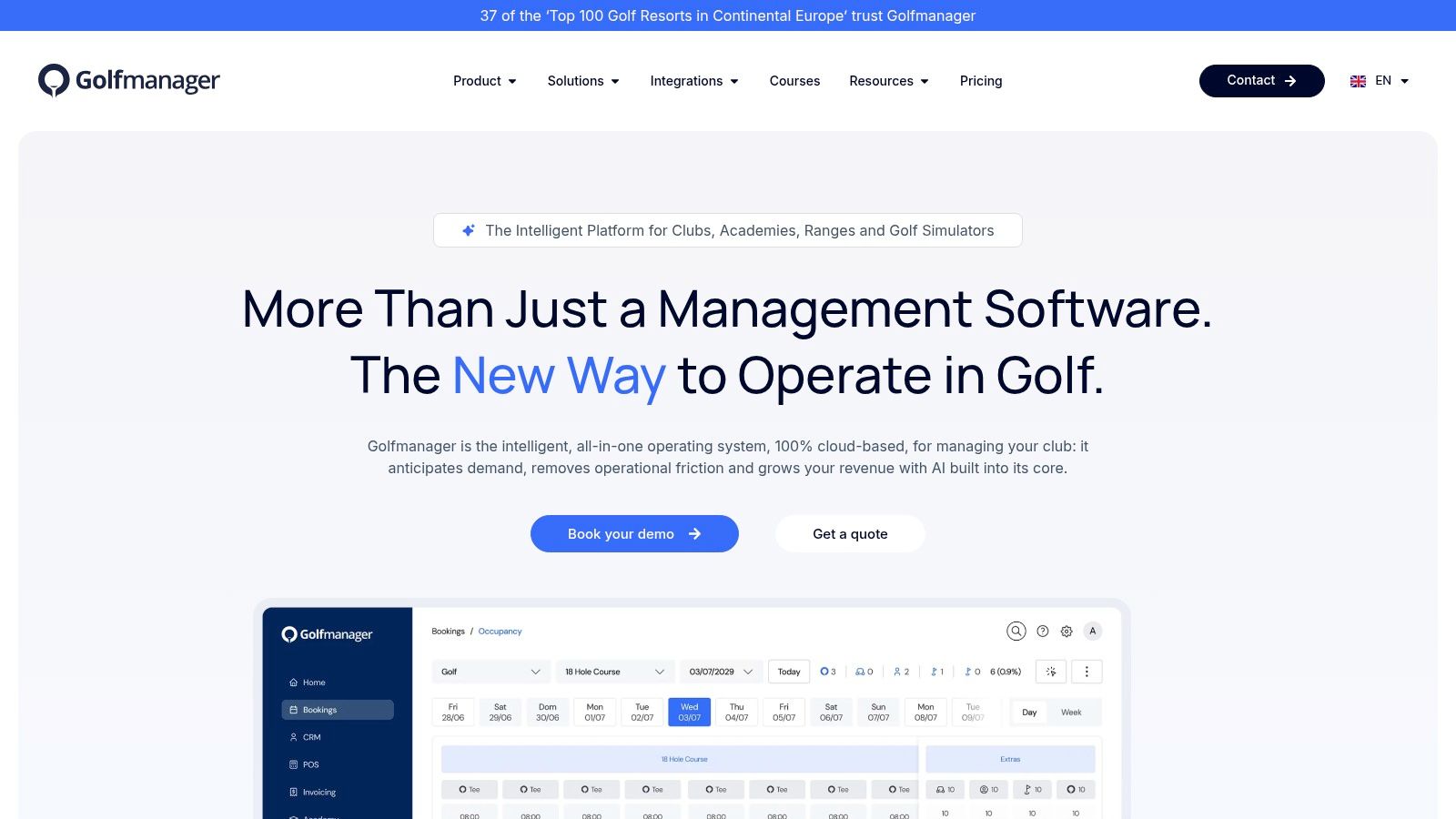Click the player stat showing 2

[901, 672]
